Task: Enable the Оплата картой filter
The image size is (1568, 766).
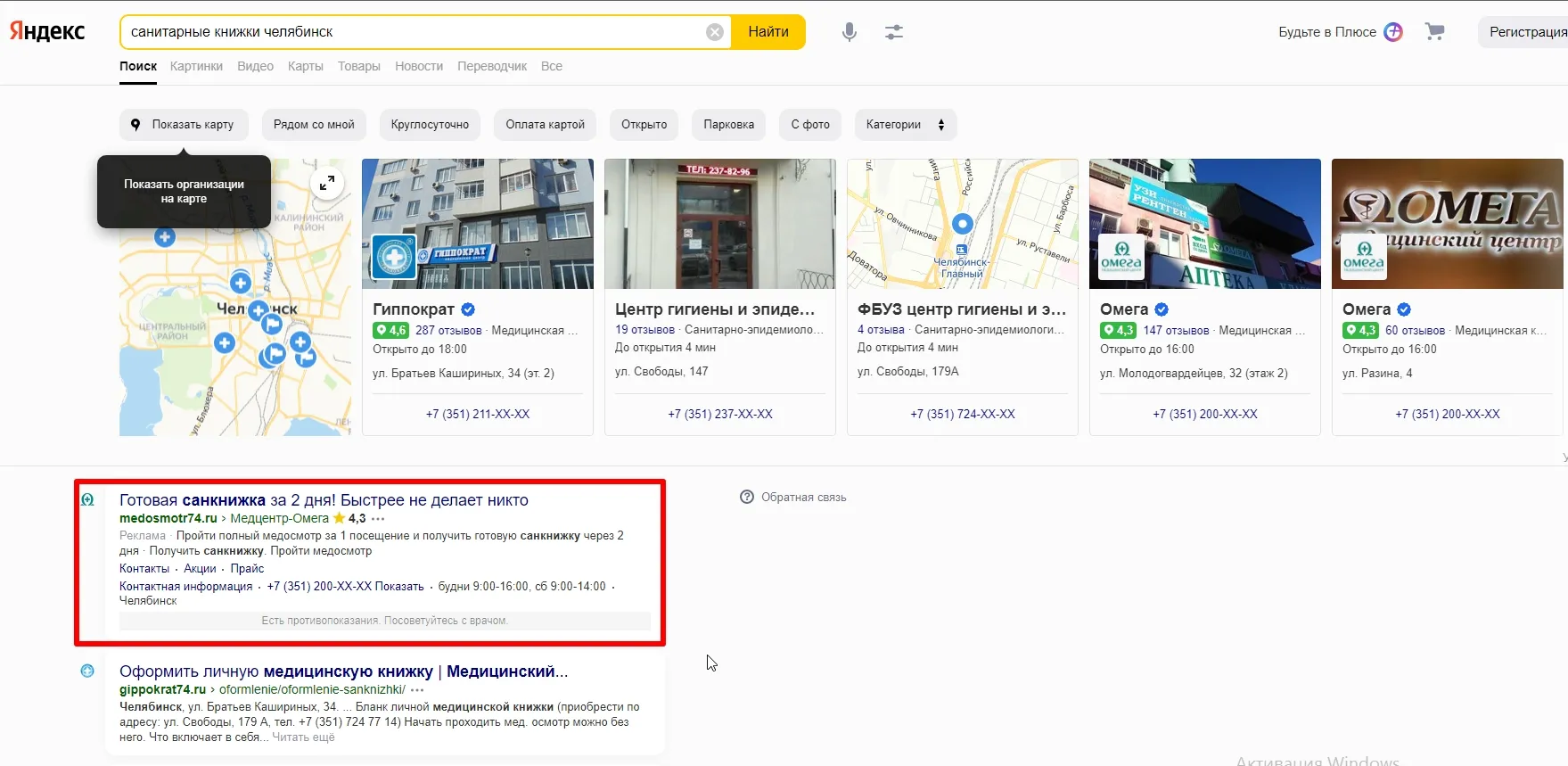Action: coord(545,125)
